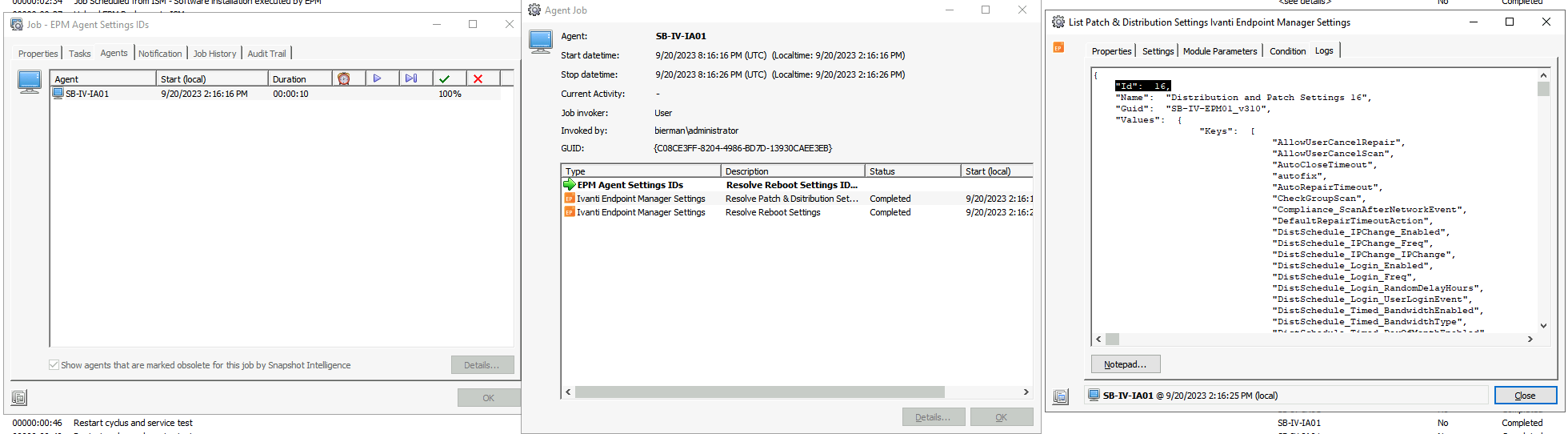Click the skip-forward column icon in Job window

click(411, 78)
